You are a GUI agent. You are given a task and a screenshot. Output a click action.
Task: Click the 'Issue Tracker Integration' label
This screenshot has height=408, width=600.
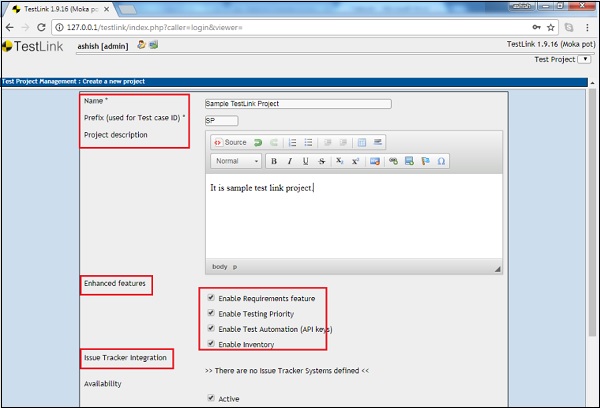pyautogui.click(x=125, y=358)
